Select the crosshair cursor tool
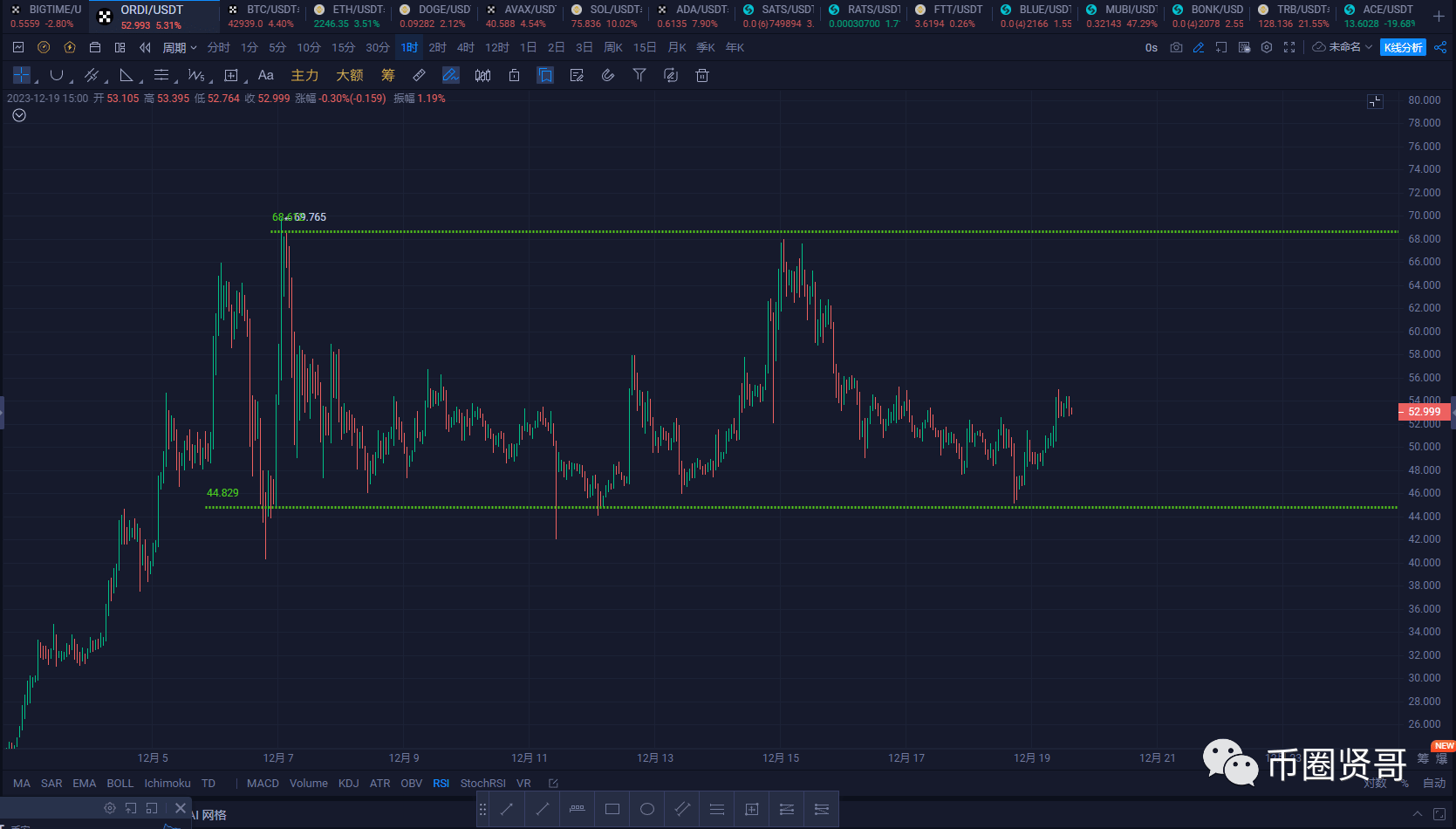The image size is (1456, 829). pyautogui.click(x=22, y=75)
